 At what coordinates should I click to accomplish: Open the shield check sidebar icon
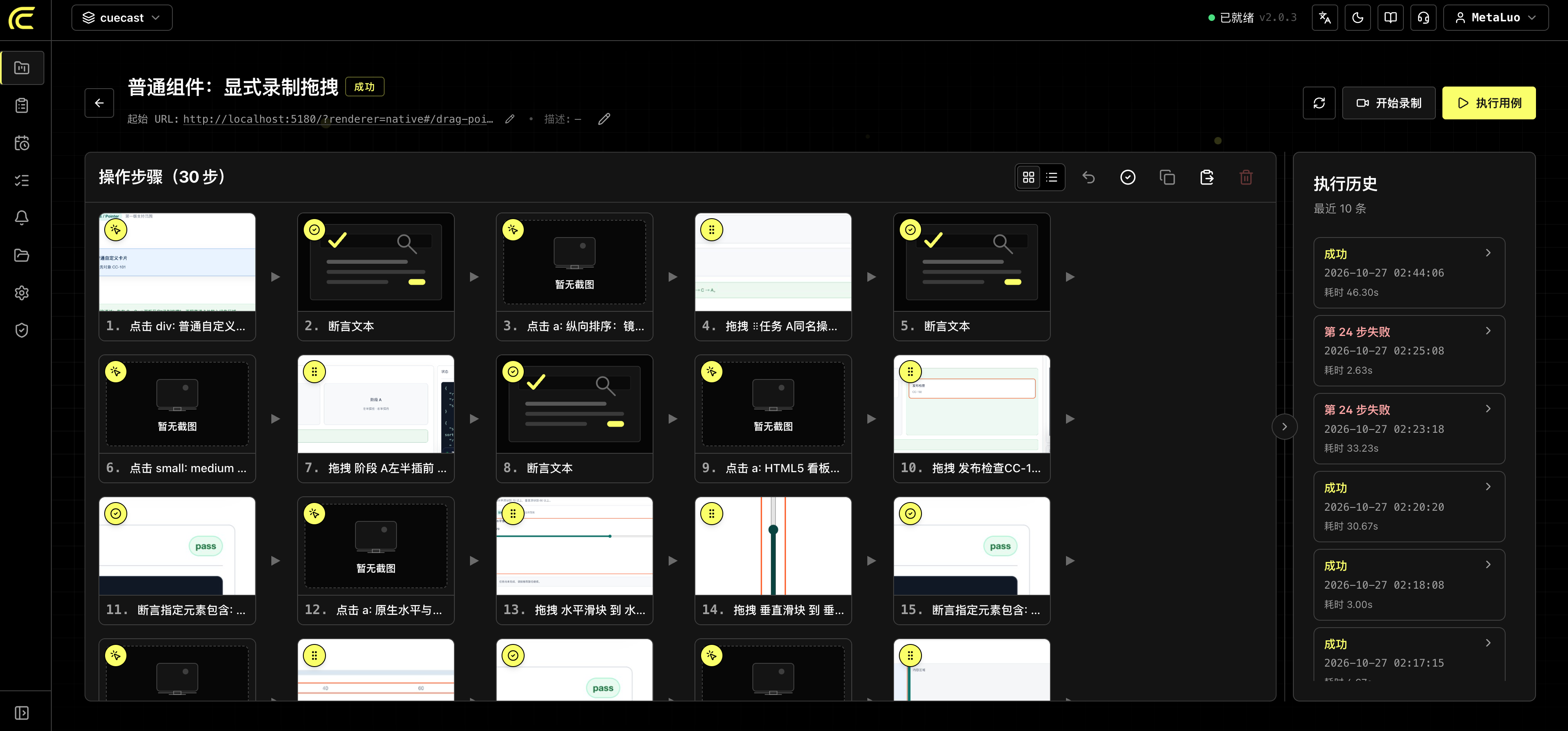(x=22, y=330)
